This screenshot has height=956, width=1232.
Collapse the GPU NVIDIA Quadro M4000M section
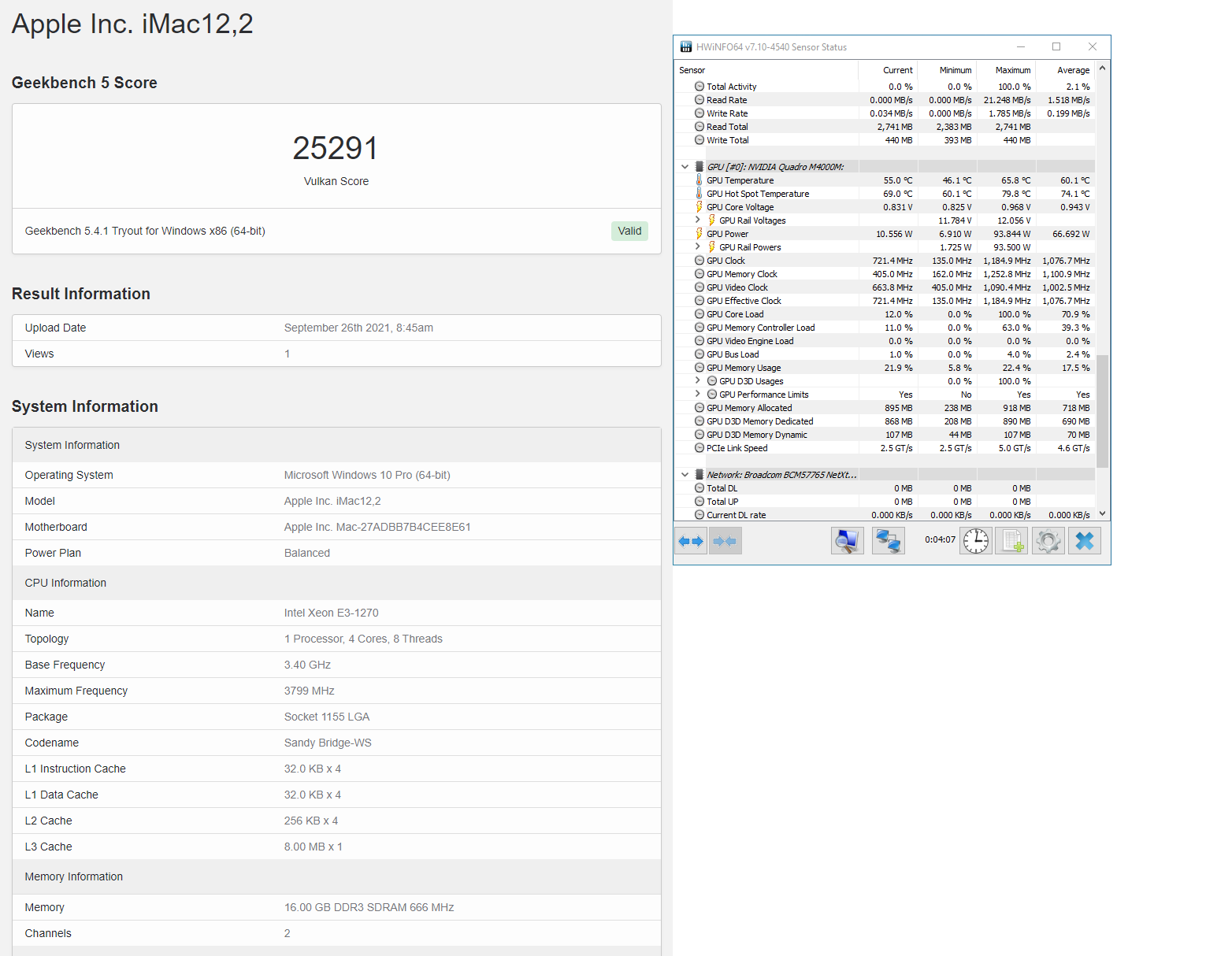point(685,167)
